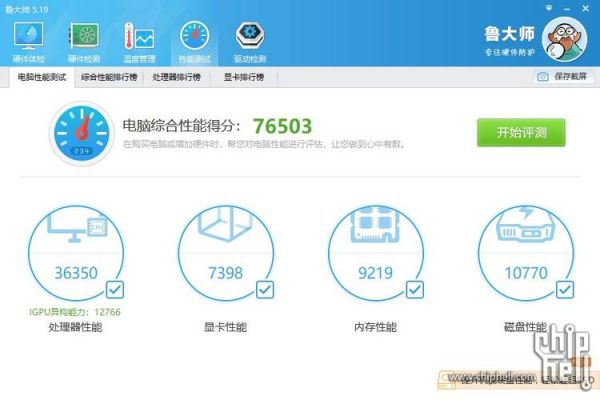Select 性能测试 performance test icon
The height and width of the screenshot is (400, 600).
point(194,42)
